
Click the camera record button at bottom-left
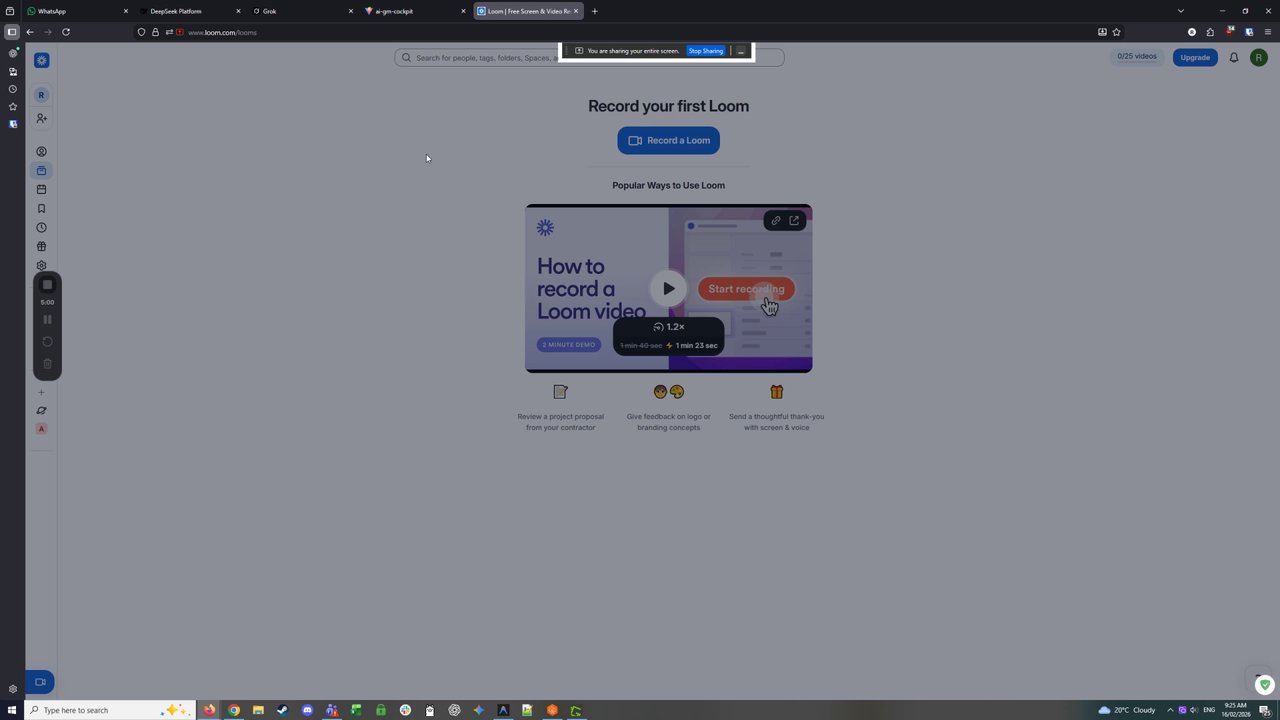[40, 682]
